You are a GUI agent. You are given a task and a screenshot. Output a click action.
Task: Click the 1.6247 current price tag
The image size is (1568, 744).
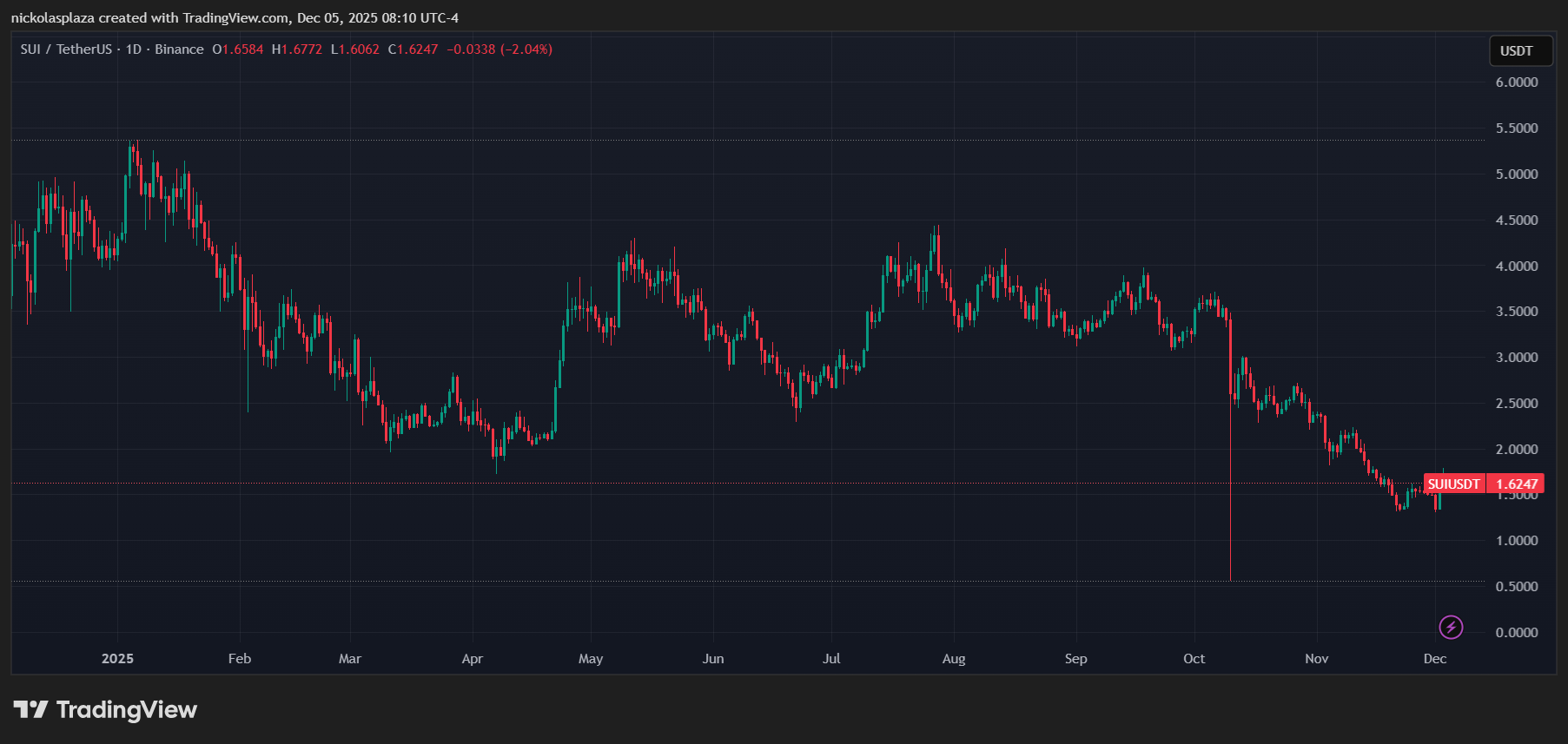1516,484
